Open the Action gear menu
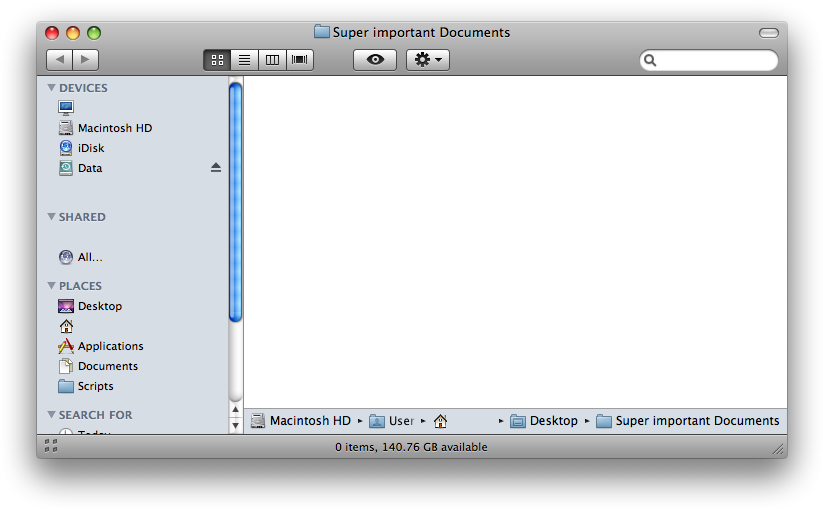Image resolution: width=823 pixels, height=509 pixels. click(x=428, y=60)
